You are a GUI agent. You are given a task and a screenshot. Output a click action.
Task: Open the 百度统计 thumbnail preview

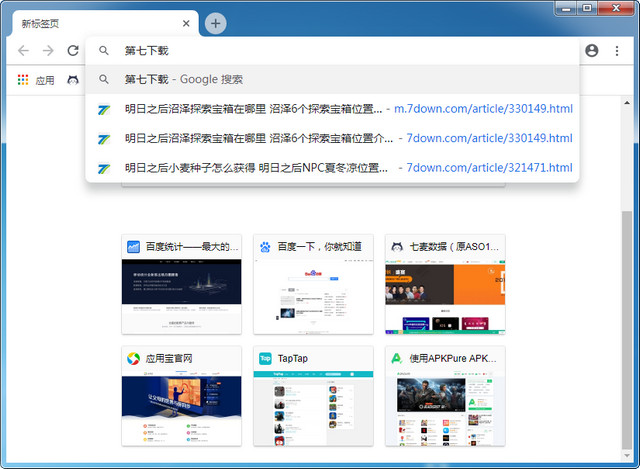coord(182,296)
